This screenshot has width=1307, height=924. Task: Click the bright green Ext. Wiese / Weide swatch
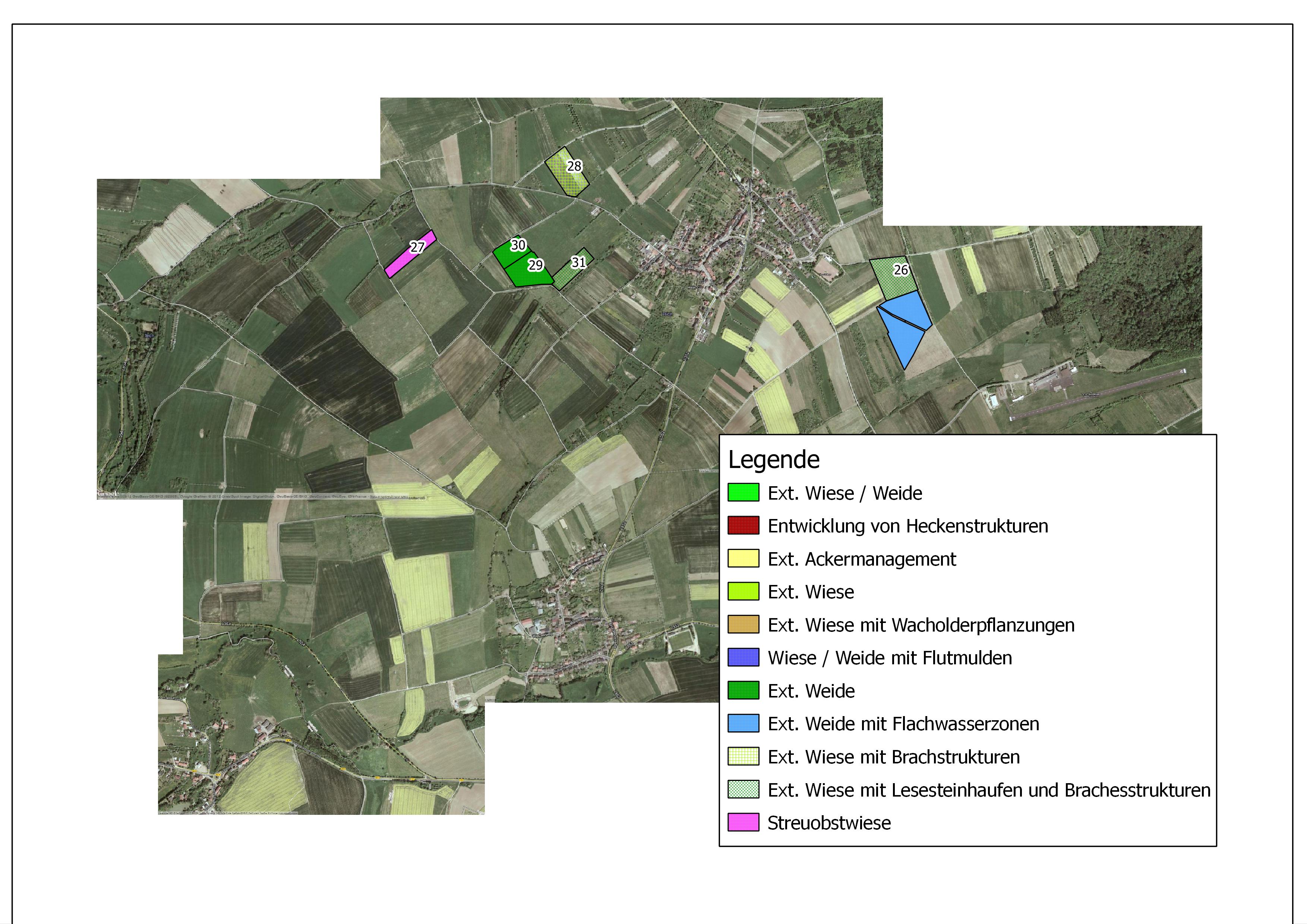point(743,493)
